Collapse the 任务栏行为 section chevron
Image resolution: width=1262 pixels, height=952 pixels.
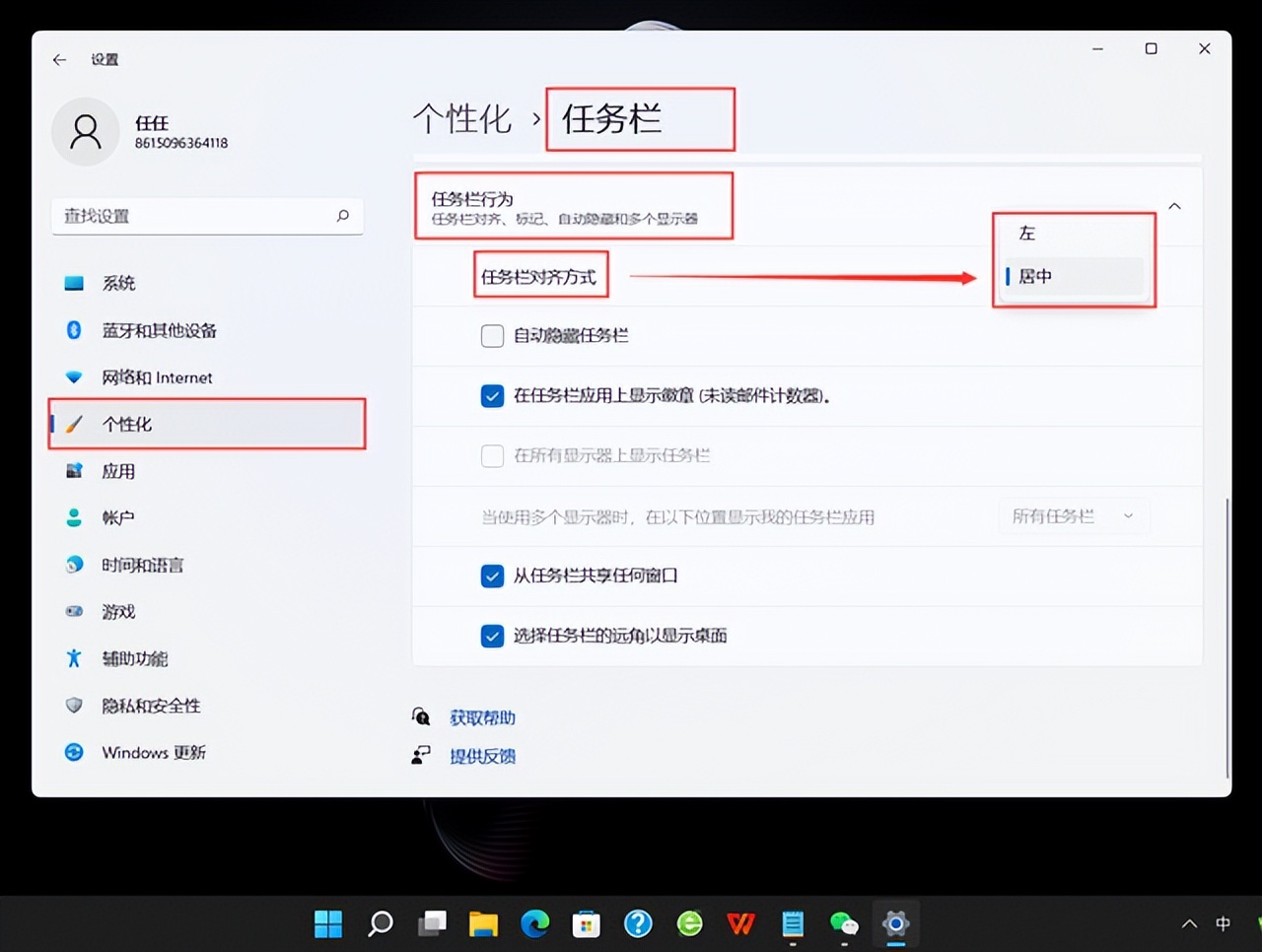coord(1174,206)
